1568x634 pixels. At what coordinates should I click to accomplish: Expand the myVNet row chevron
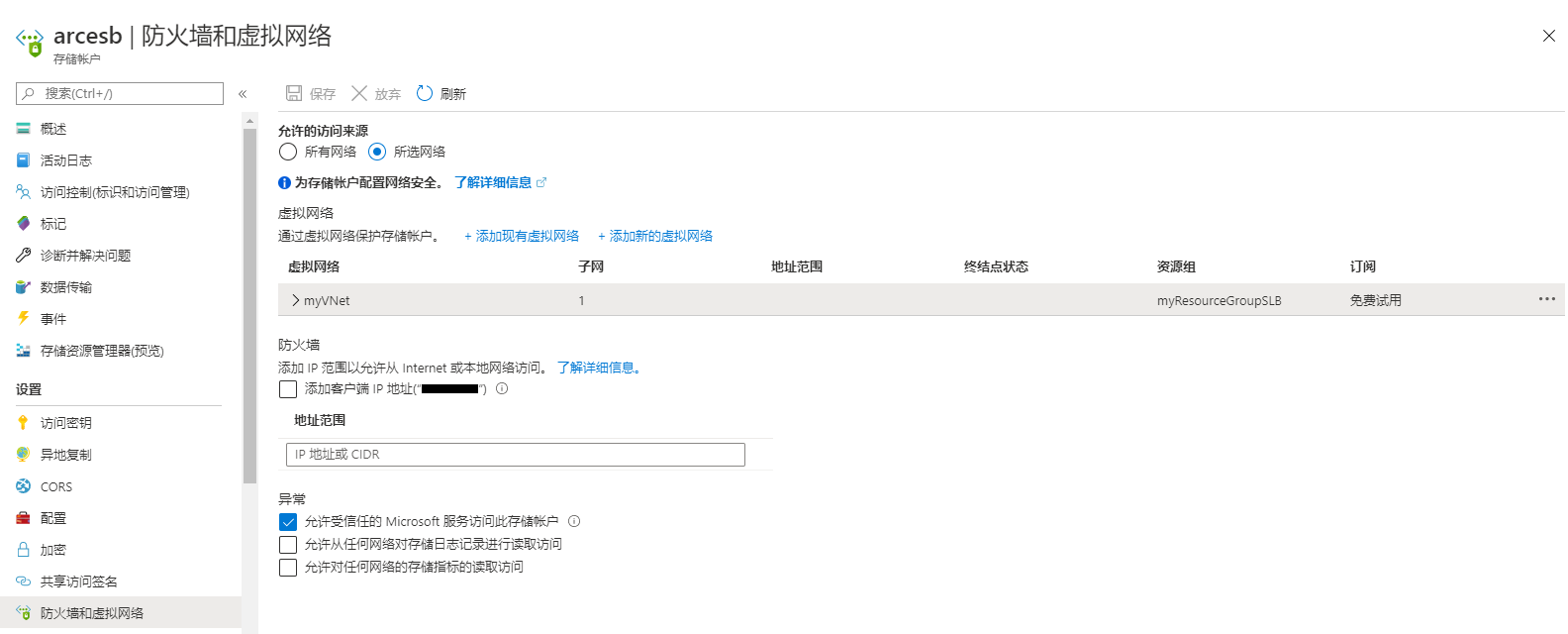[x=295, y=300]
